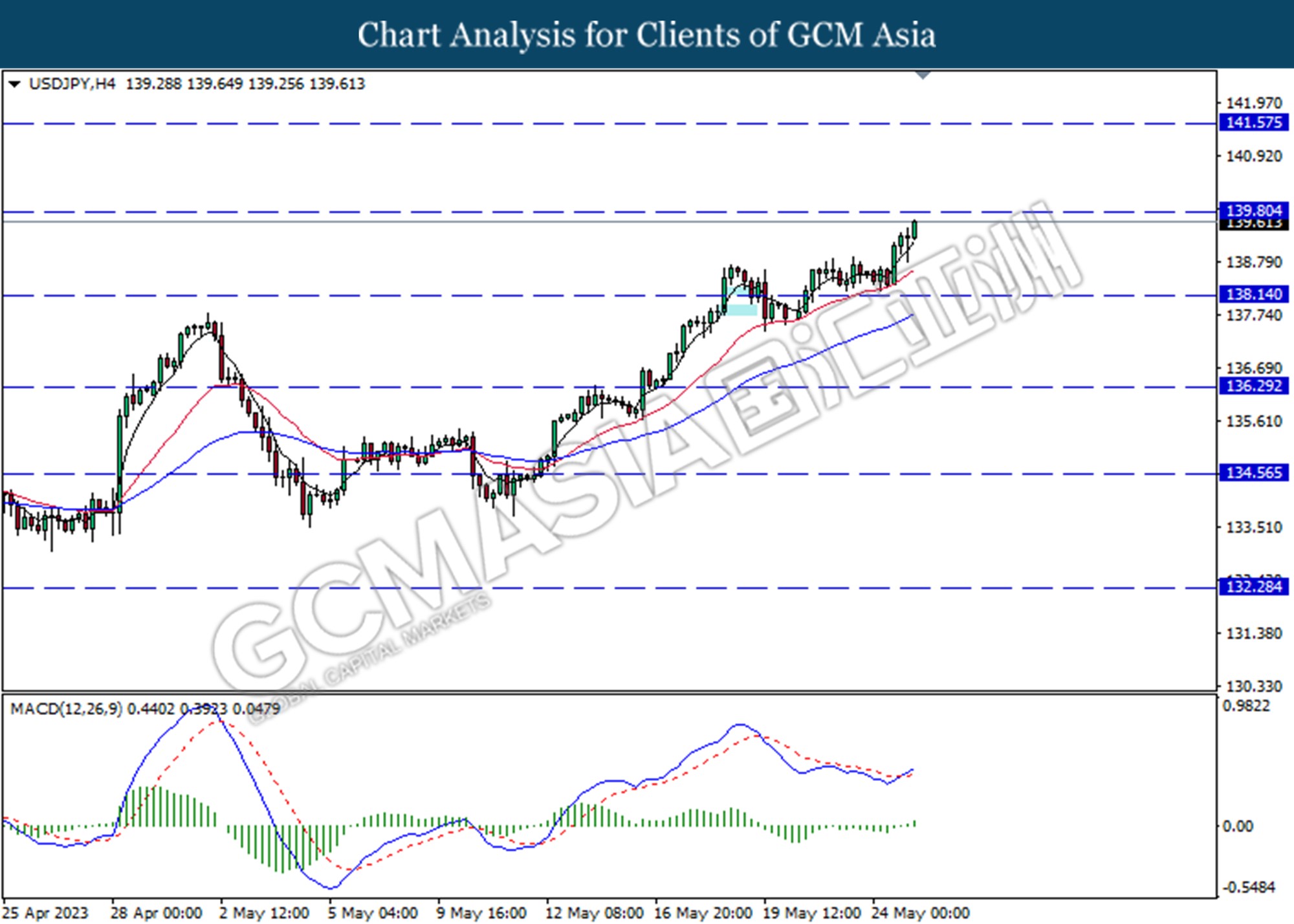
Task: Click the 134.565 level price label
Action: click(1254, 473)
